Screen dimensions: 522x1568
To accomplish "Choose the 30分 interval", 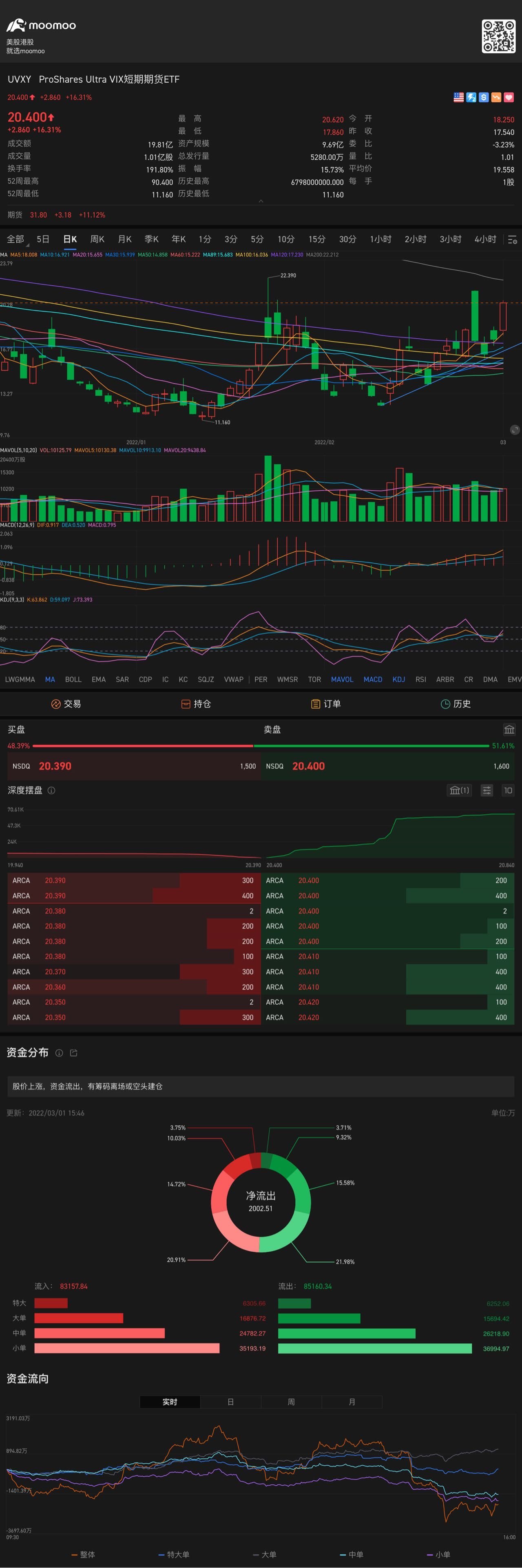I will click(x=348, y=239).
